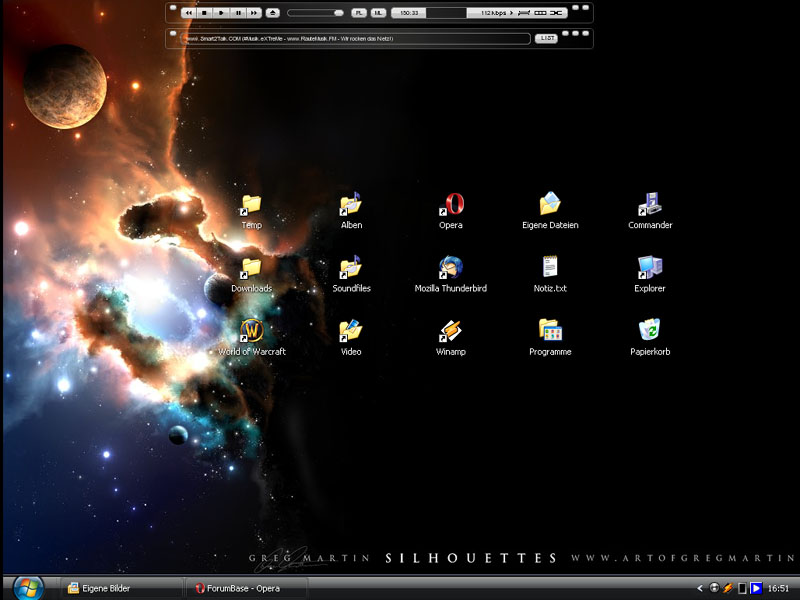Image resolution: width=800 pixels, height=600 pixels.
Task: Open the Notiz.txt file
Action: tap(550, 274)
